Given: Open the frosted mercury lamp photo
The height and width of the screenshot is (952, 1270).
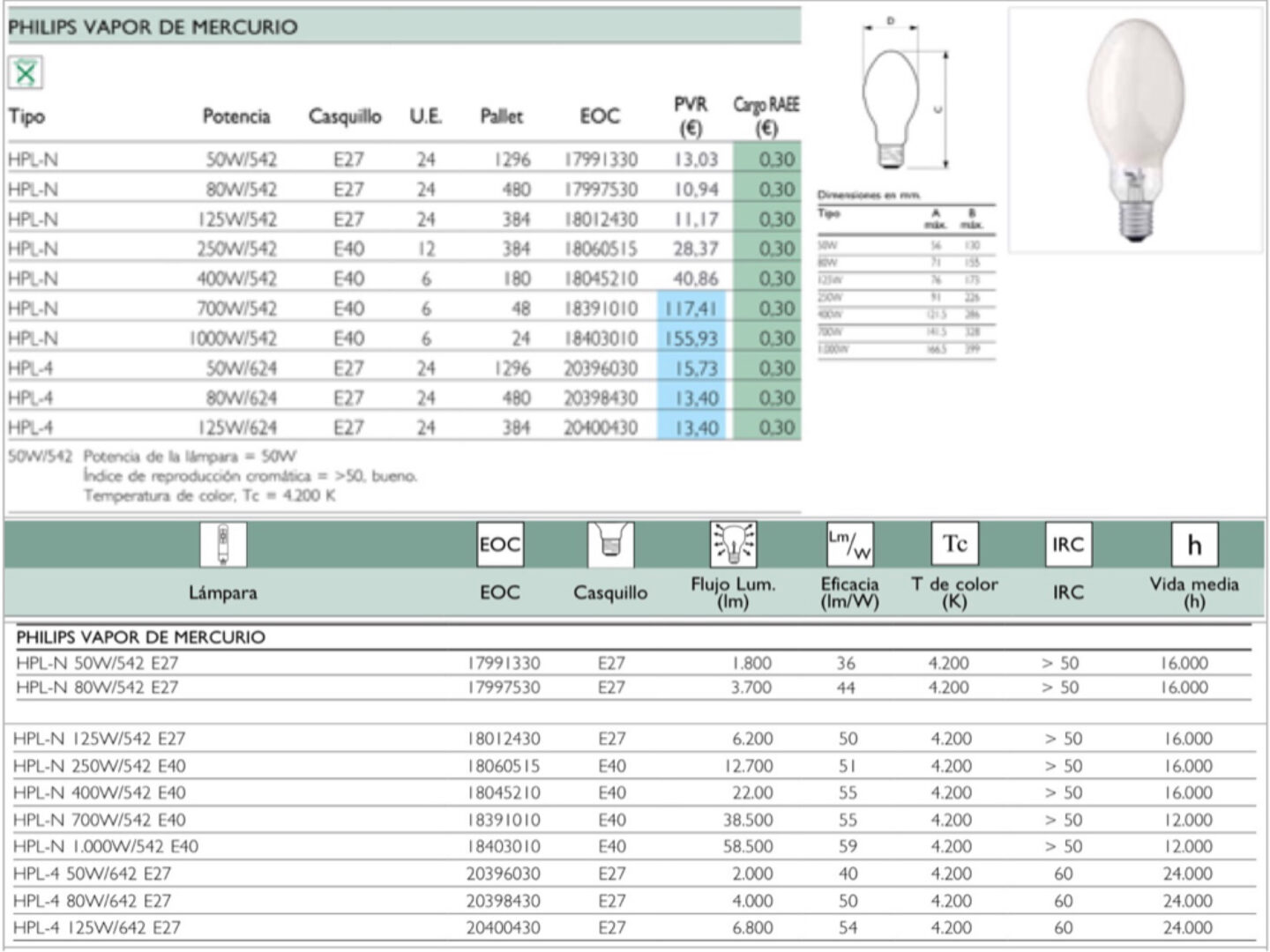Looking at the screenshot, I should [x=1136, y=130].
